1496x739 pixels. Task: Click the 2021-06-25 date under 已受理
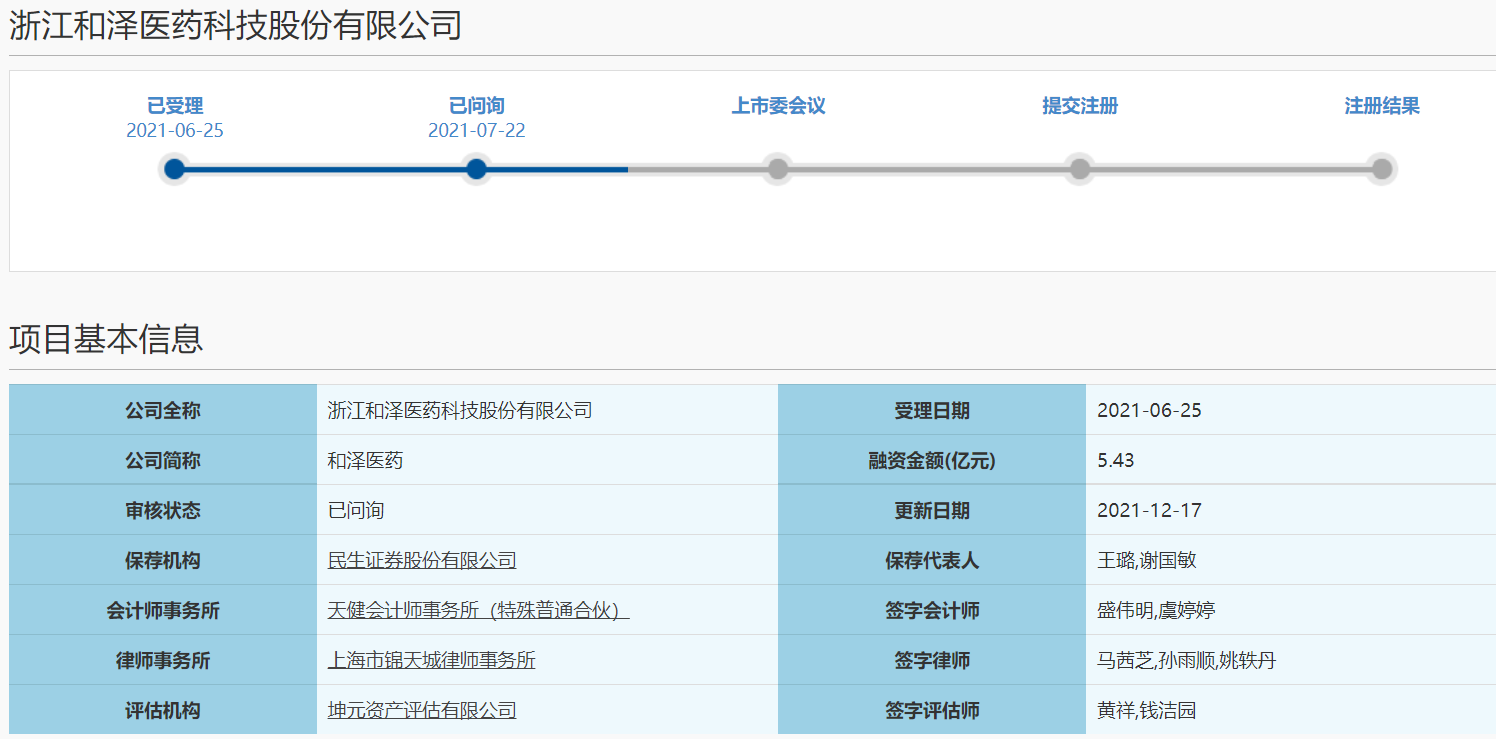coord(175,131)
